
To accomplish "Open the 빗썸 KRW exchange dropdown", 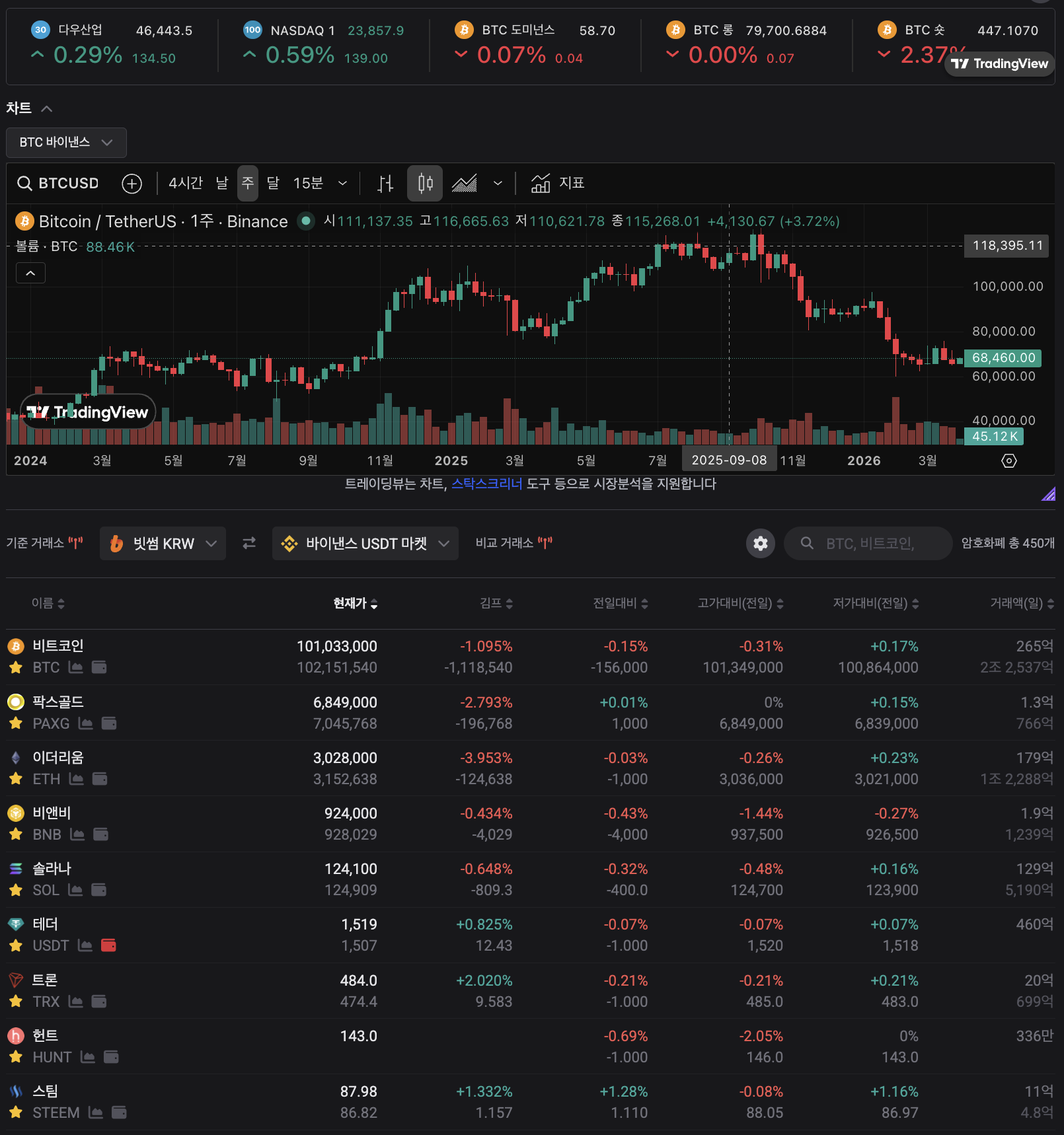I will coord(163,543).
